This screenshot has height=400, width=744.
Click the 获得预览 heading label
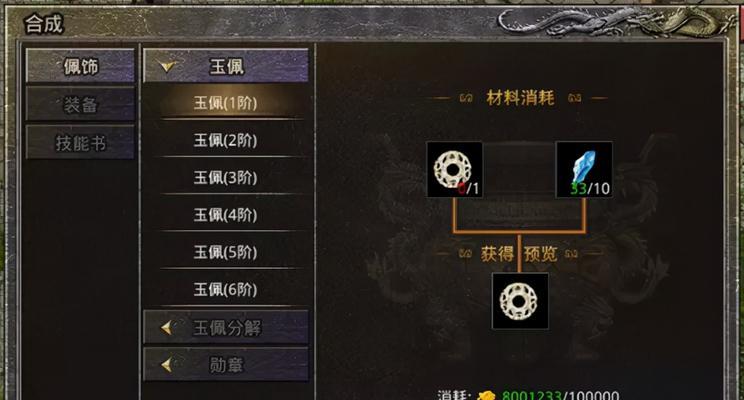pyautogui.click(x=519, y=254)
